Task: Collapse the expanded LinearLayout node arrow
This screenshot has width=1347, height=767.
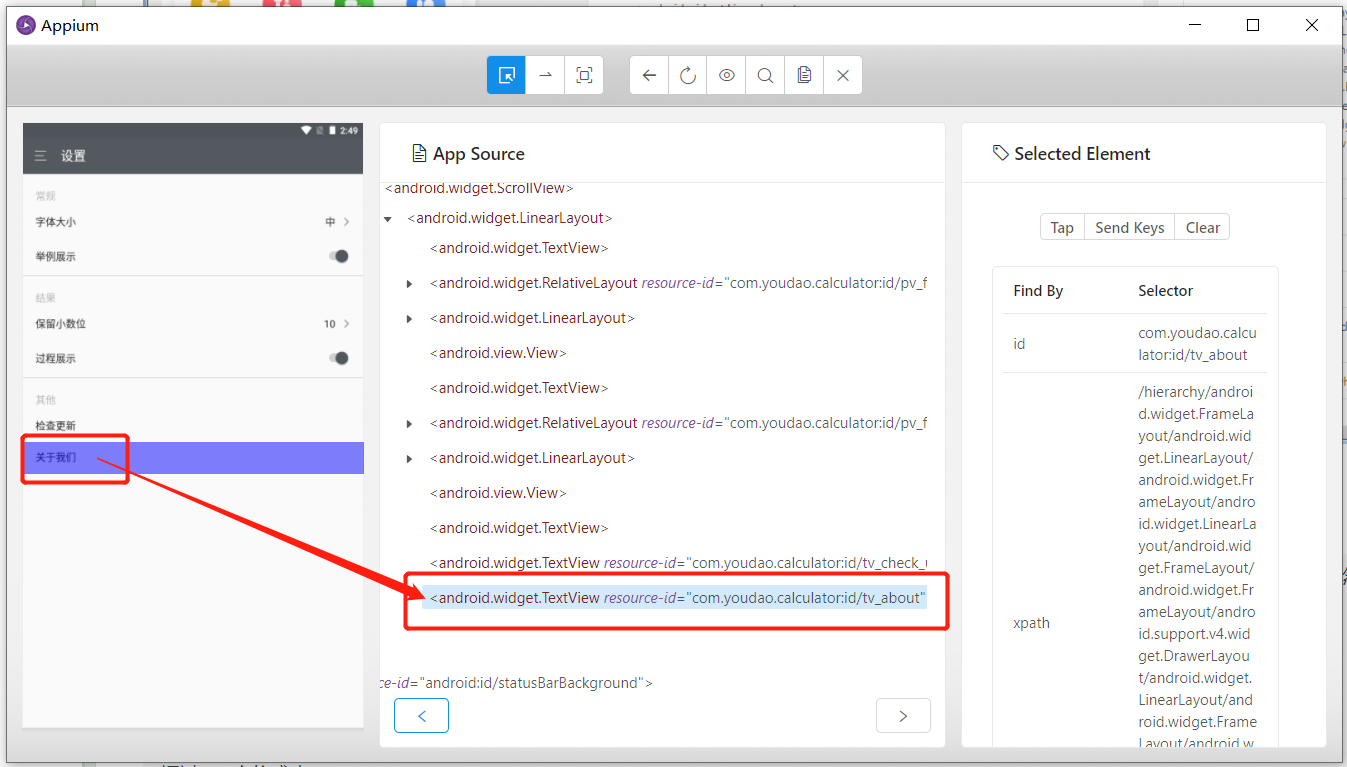Action: pos(388,218)
